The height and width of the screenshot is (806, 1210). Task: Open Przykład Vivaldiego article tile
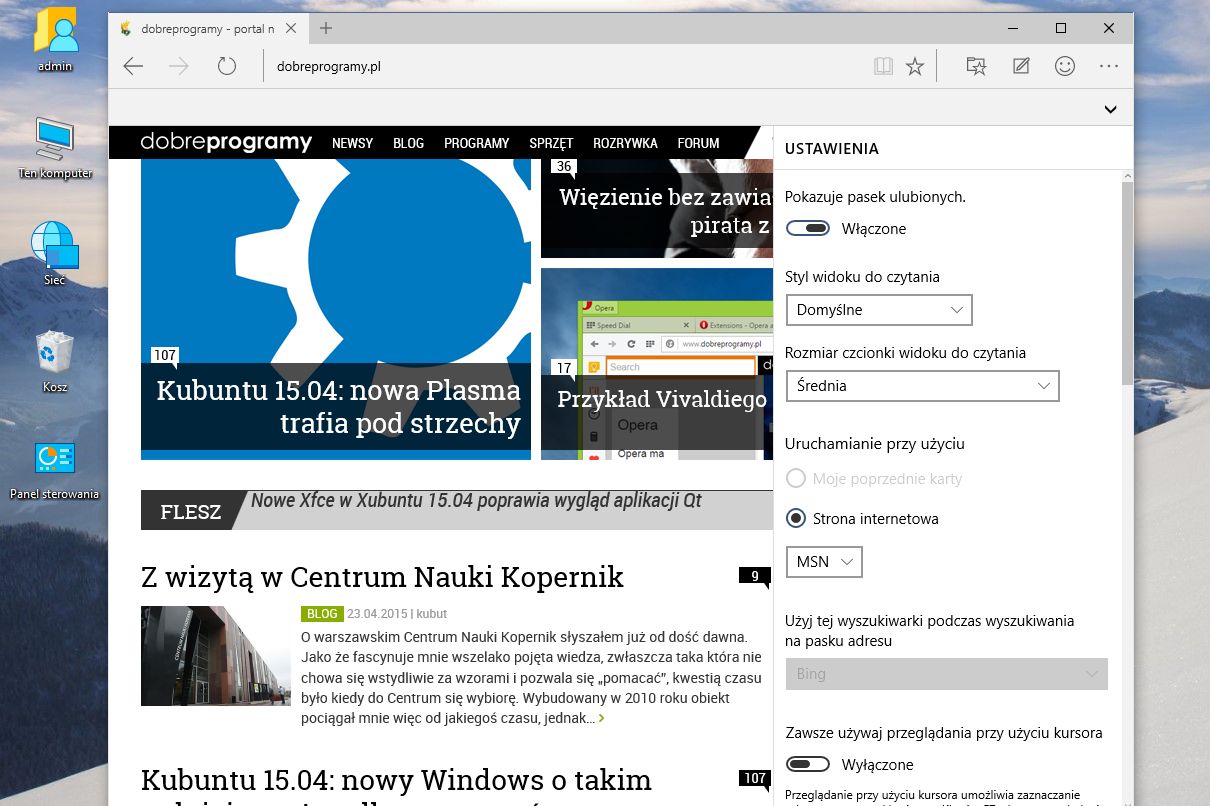point(657,364)
